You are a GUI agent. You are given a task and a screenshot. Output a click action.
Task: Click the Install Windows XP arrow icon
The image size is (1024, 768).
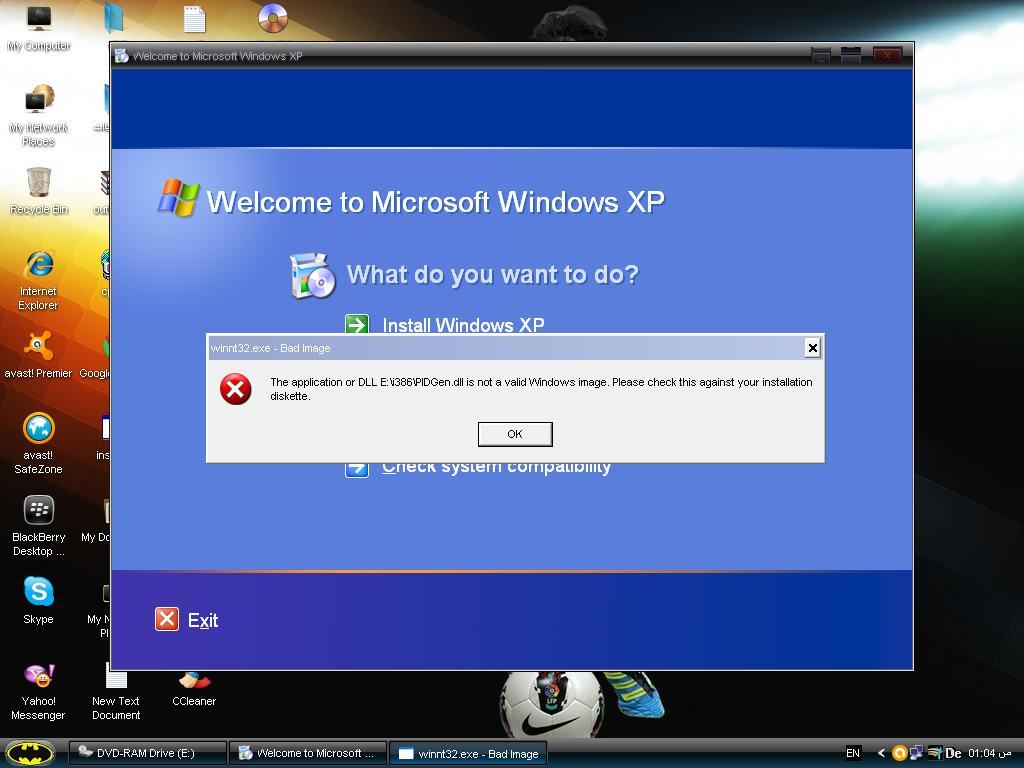(x=357, y=324)
